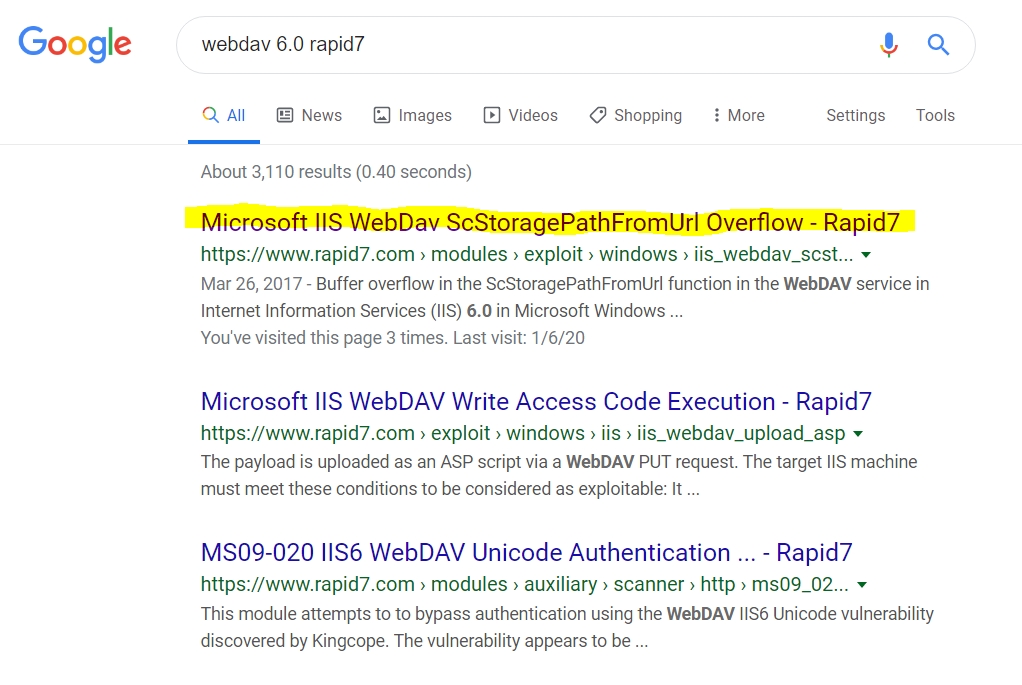Click the three-dot More icon
The height and width of the screenshot is (685, 1022).
[x=716, y=115]
